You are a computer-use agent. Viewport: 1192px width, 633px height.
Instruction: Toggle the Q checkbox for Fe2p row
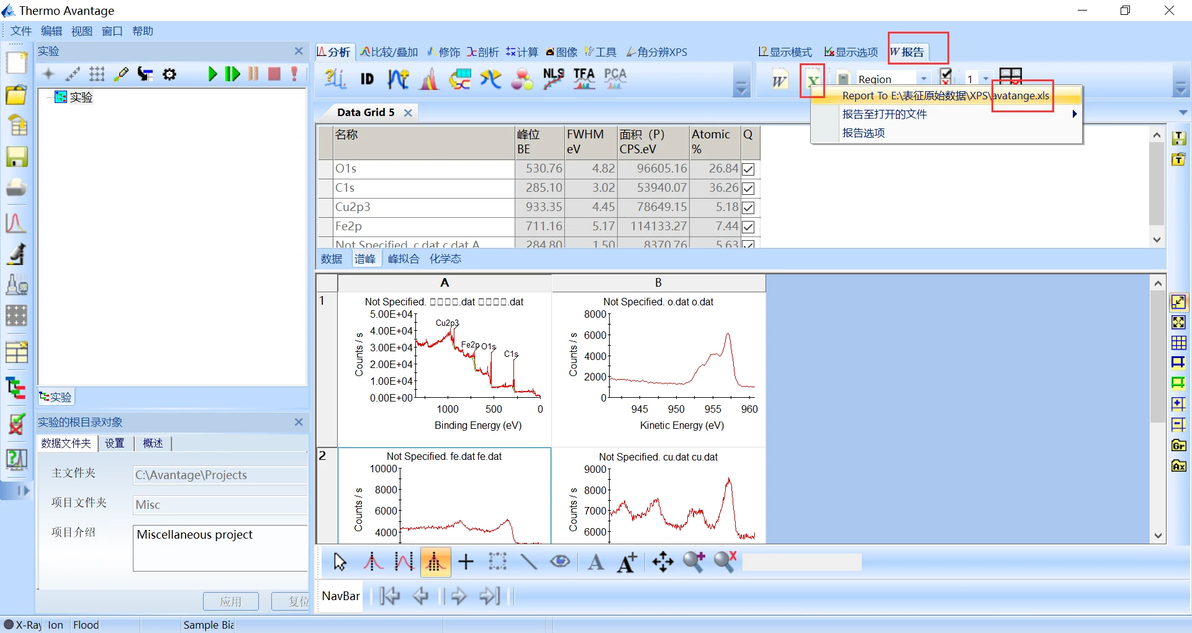click(749, 226)
